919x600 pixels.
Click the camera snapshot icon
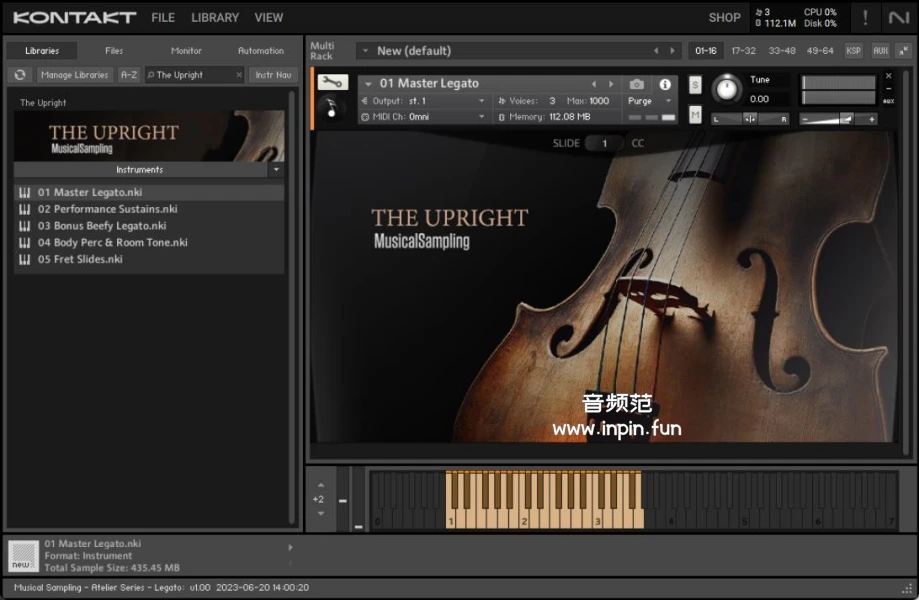[637, 84]
